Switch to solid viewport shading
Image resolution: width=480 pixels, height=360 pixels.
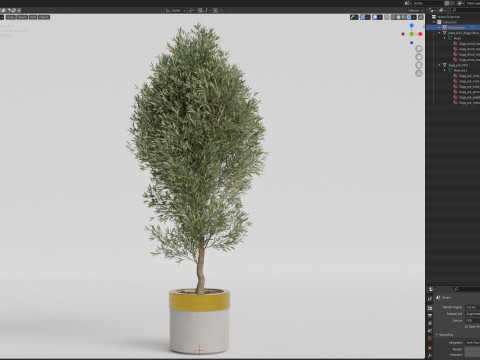pos(398,17)
